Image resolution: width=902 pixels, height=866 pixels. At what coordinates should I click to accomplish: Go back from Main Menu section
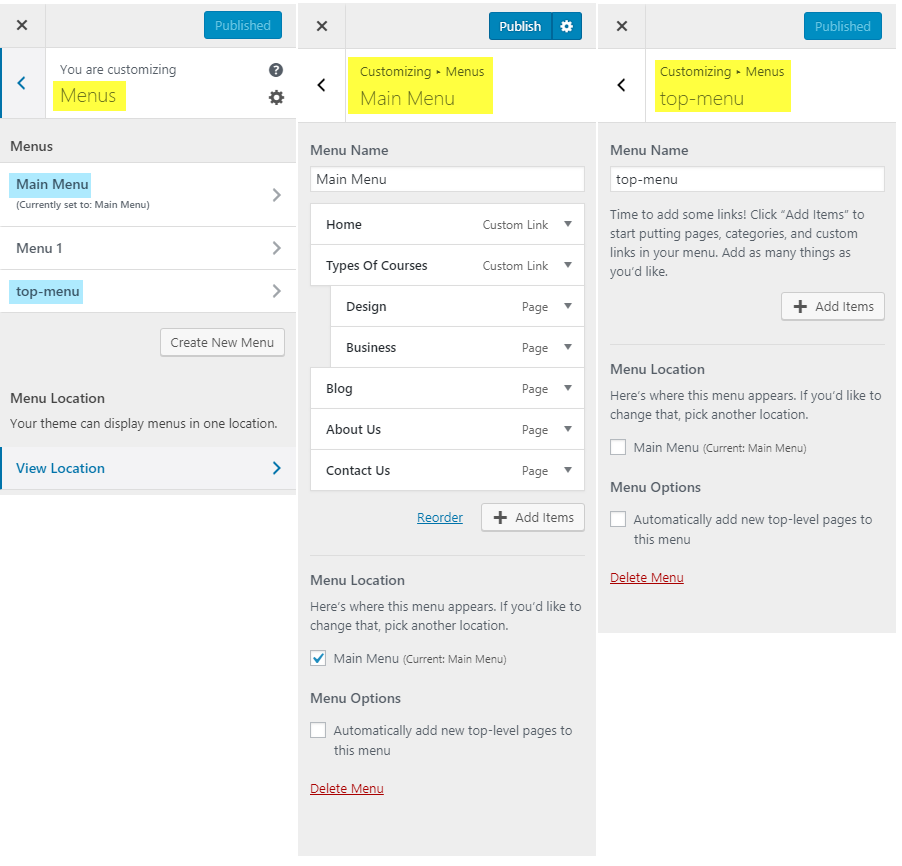pos(321,85)
